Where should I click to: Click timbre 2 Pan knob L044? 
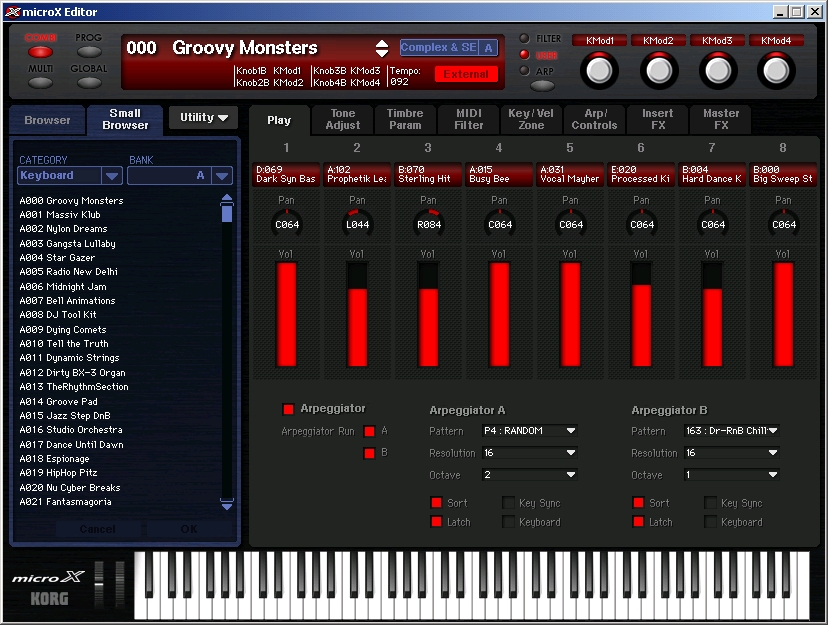coord(357,224)
